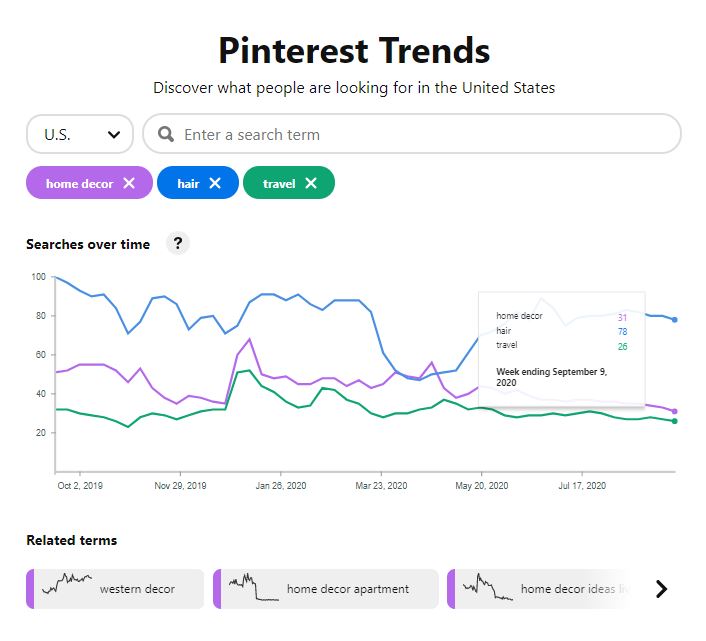Viewport: 706px width, 641px height.
Task: Open the home decor apartment related term
Action: 347,589
